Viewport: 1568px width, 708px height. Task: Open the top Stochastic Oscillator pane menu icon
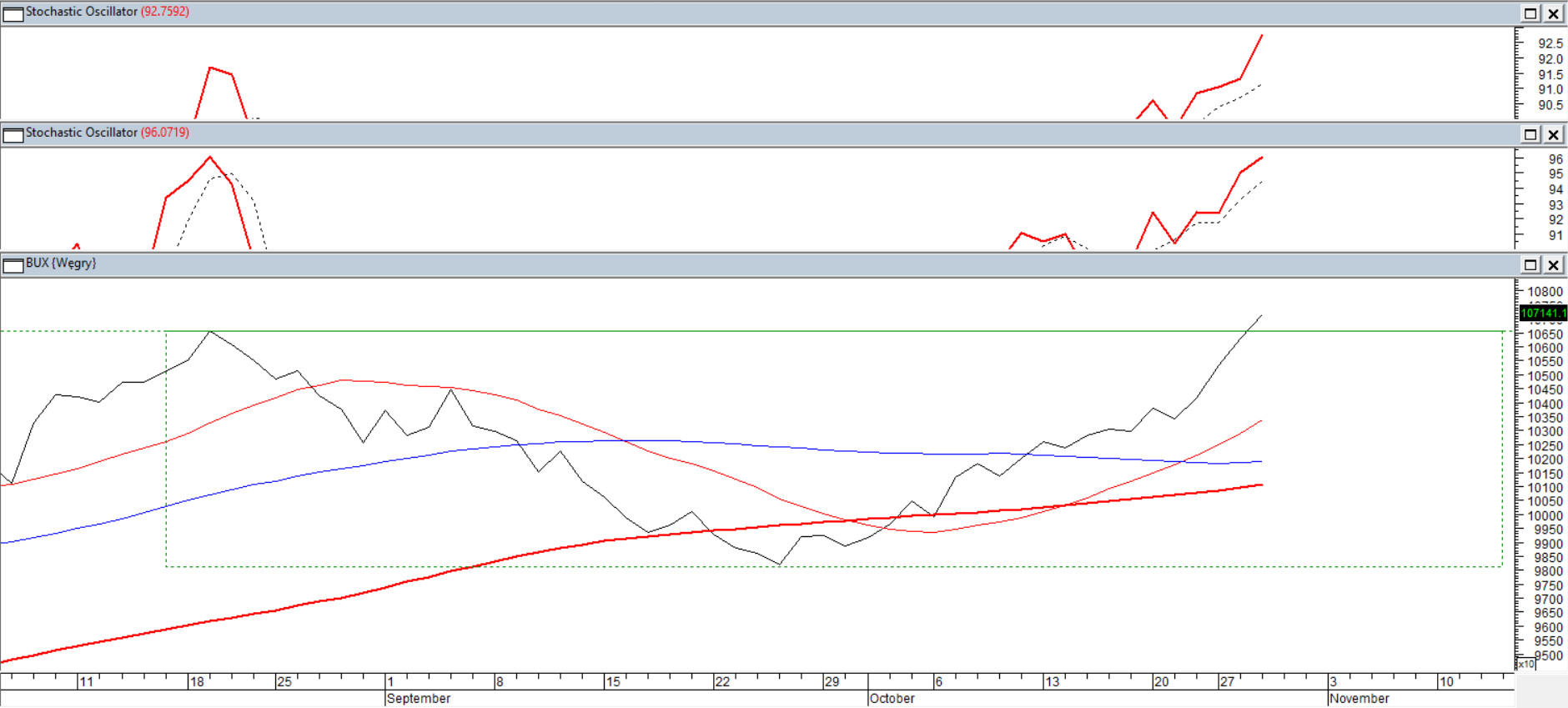pos(13,13)
